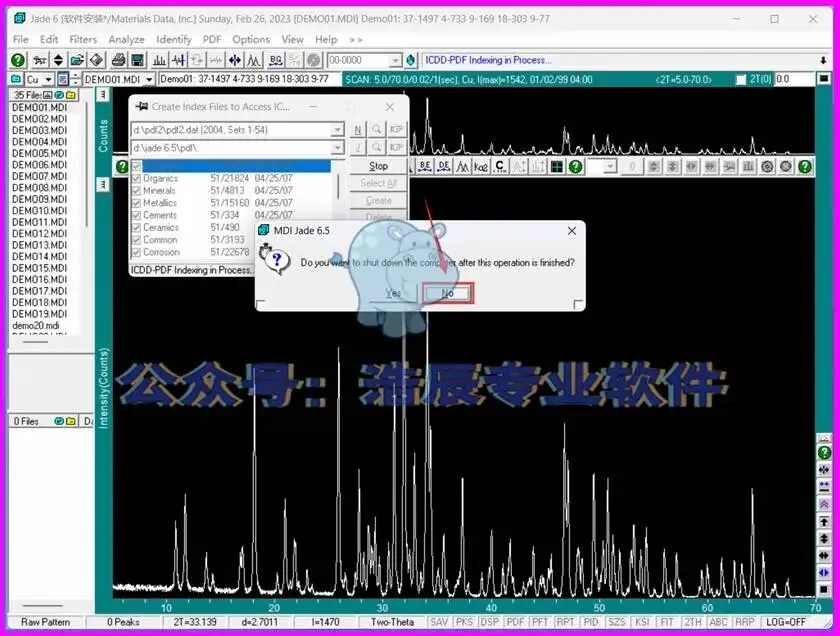840x636 pixels.
Task: Click the BG background removal icon
Action: (x=275, y=60)
